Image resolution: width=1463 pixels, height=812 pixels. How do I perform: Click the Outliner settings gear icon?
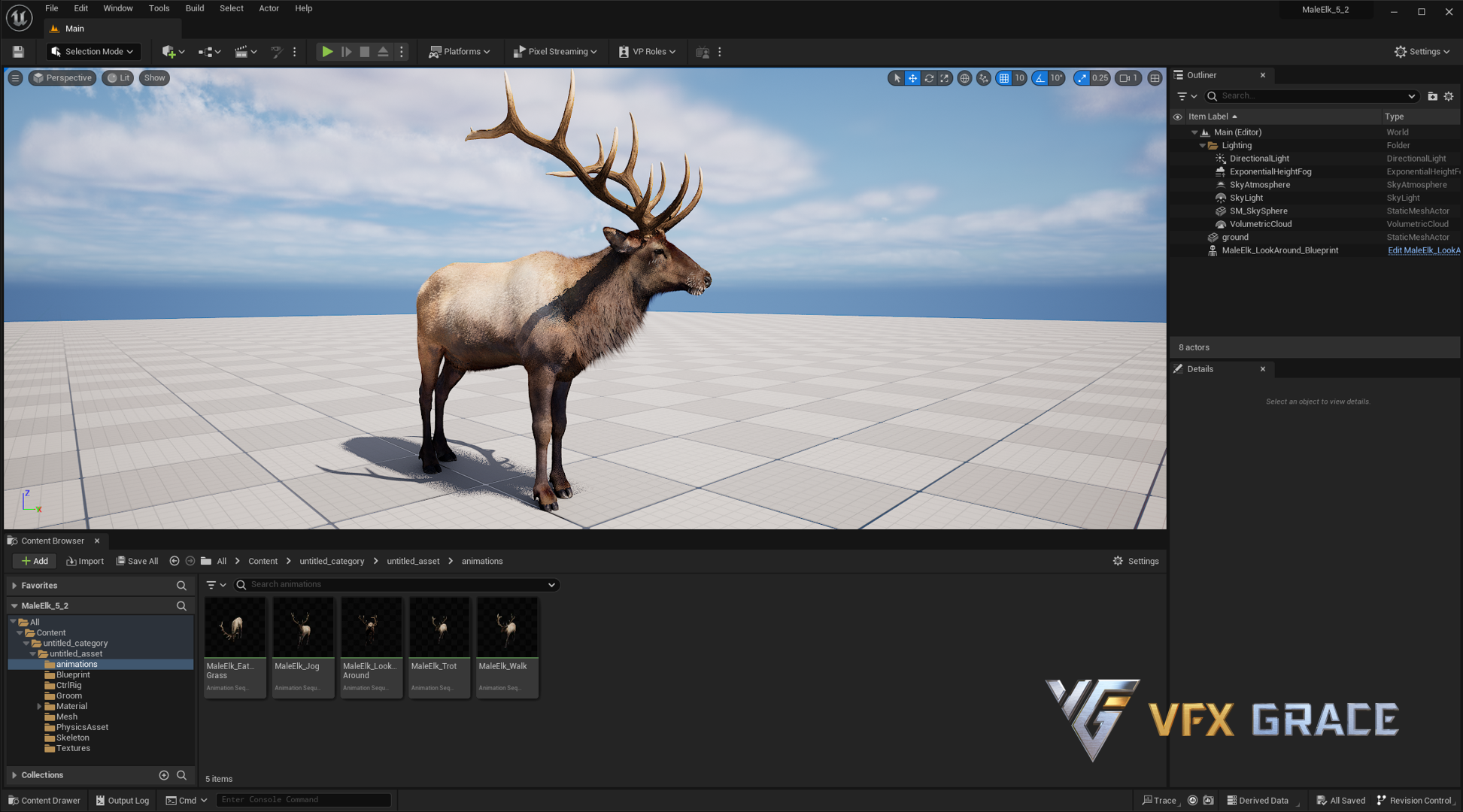click(x=1449, y=96)
